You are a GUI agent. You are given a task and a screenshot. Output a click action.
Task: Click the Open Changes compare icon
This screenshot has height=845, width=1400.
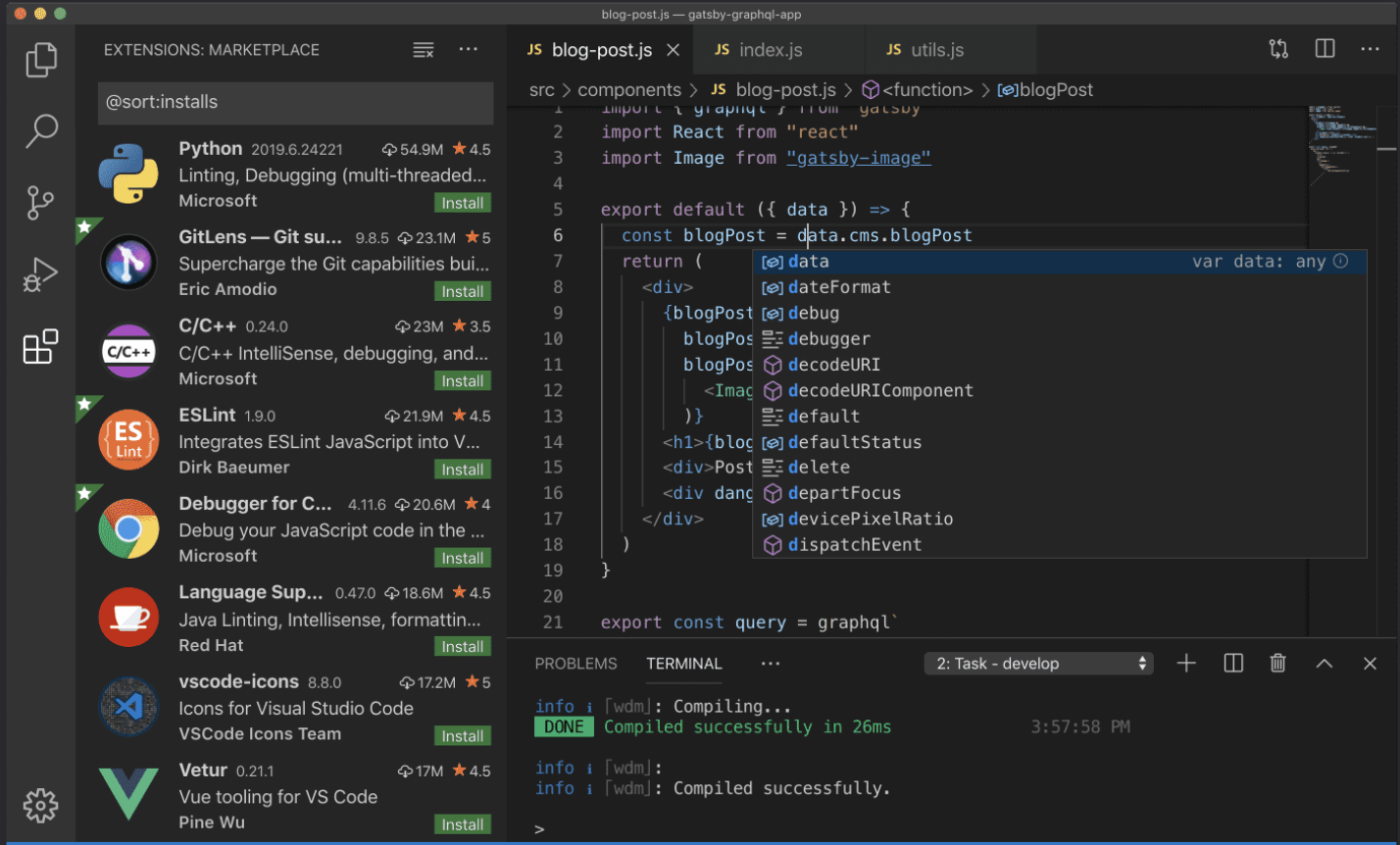coord(1278,49)
